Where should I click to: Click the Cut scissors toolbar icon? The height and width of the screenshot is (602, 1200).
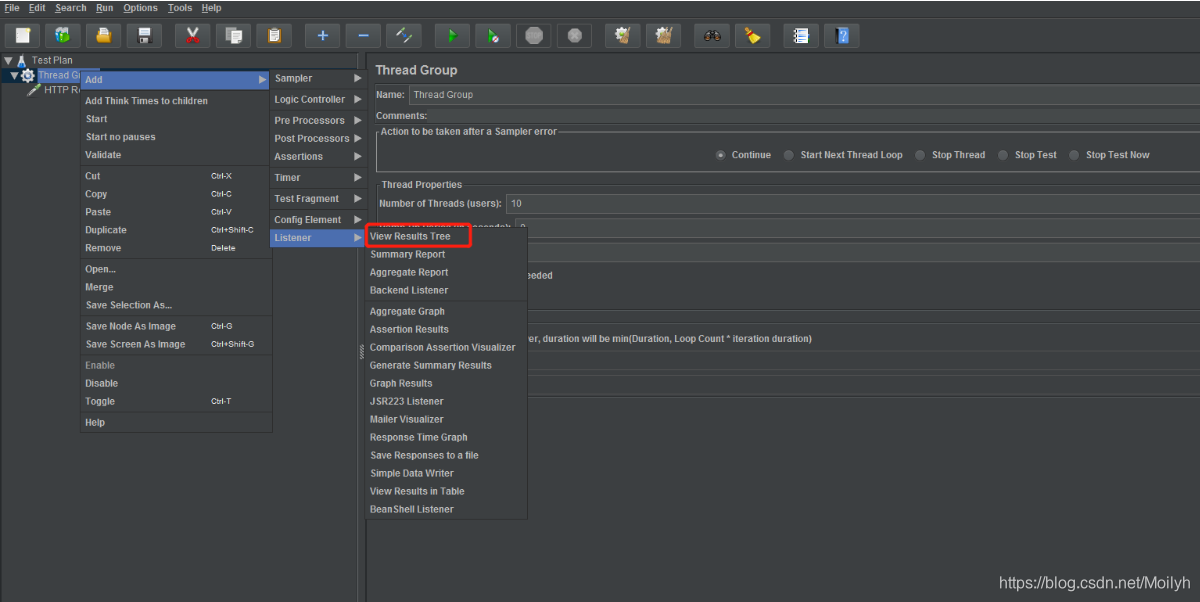pyautogui.click(x=192, y=36)
